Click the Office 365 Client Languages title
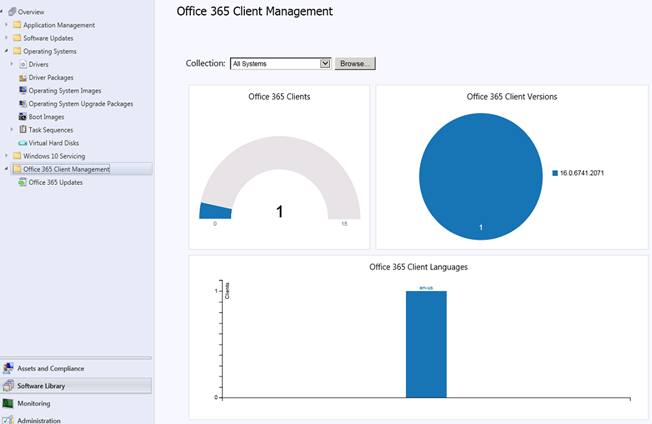 coord(418,267)
